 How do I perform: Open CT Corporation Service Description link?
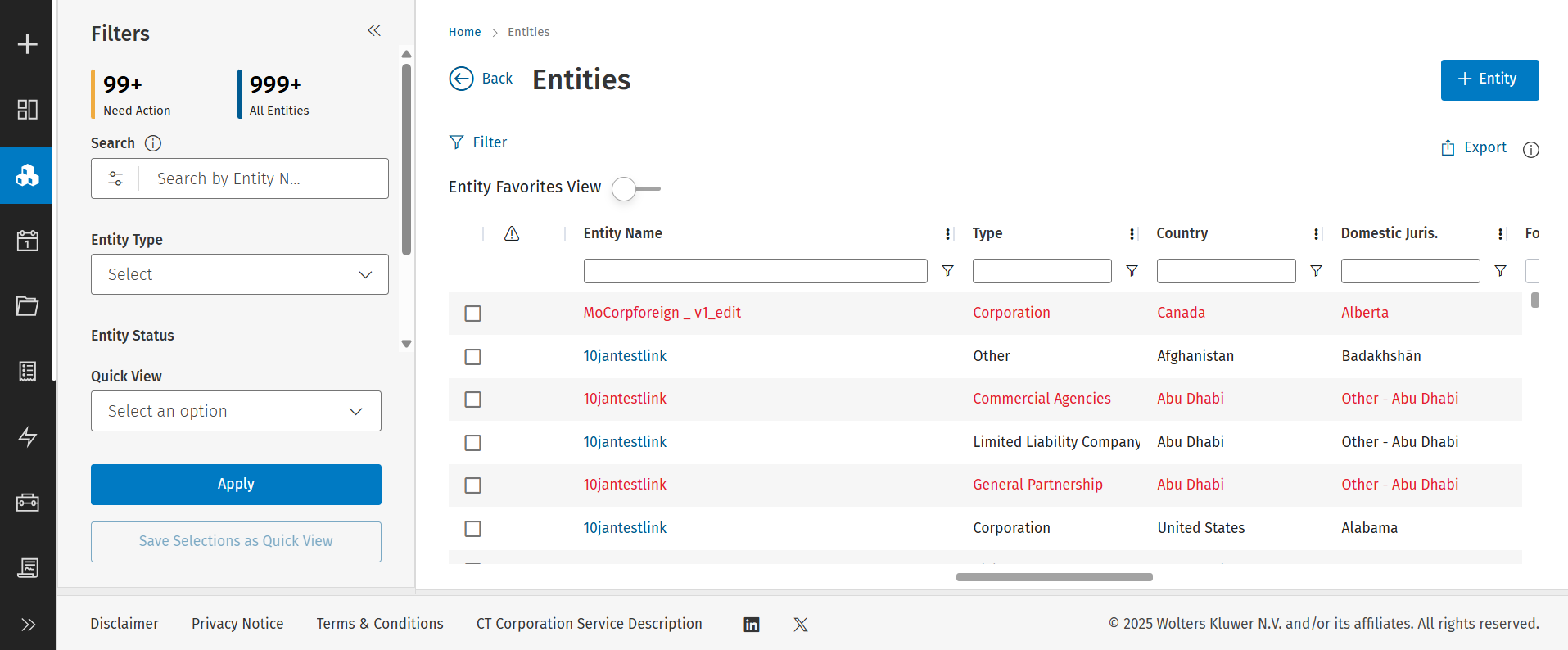point(590,624)
